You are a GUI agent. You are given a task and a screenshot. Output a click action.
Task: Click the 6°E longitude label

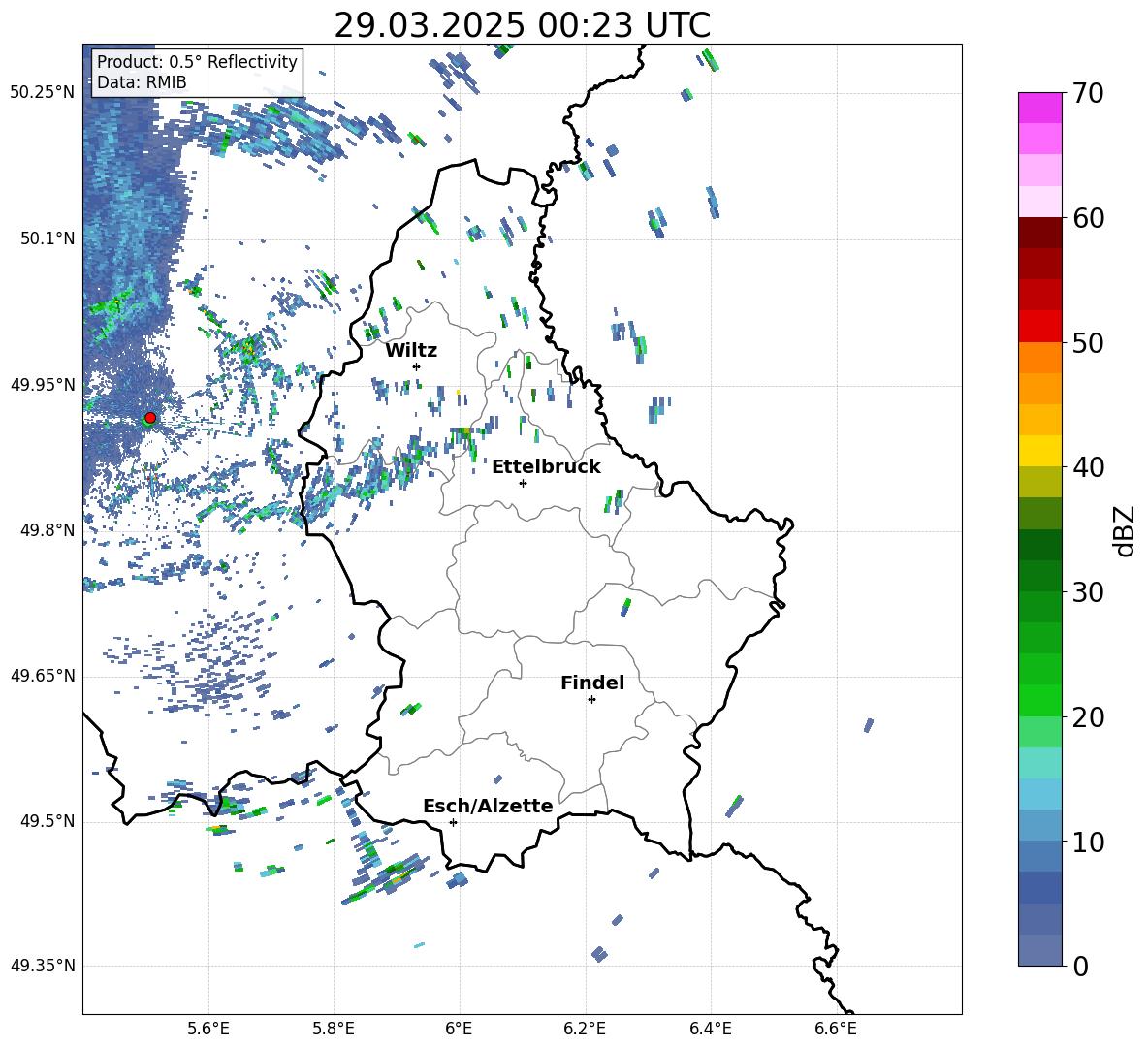[459, 1029]
